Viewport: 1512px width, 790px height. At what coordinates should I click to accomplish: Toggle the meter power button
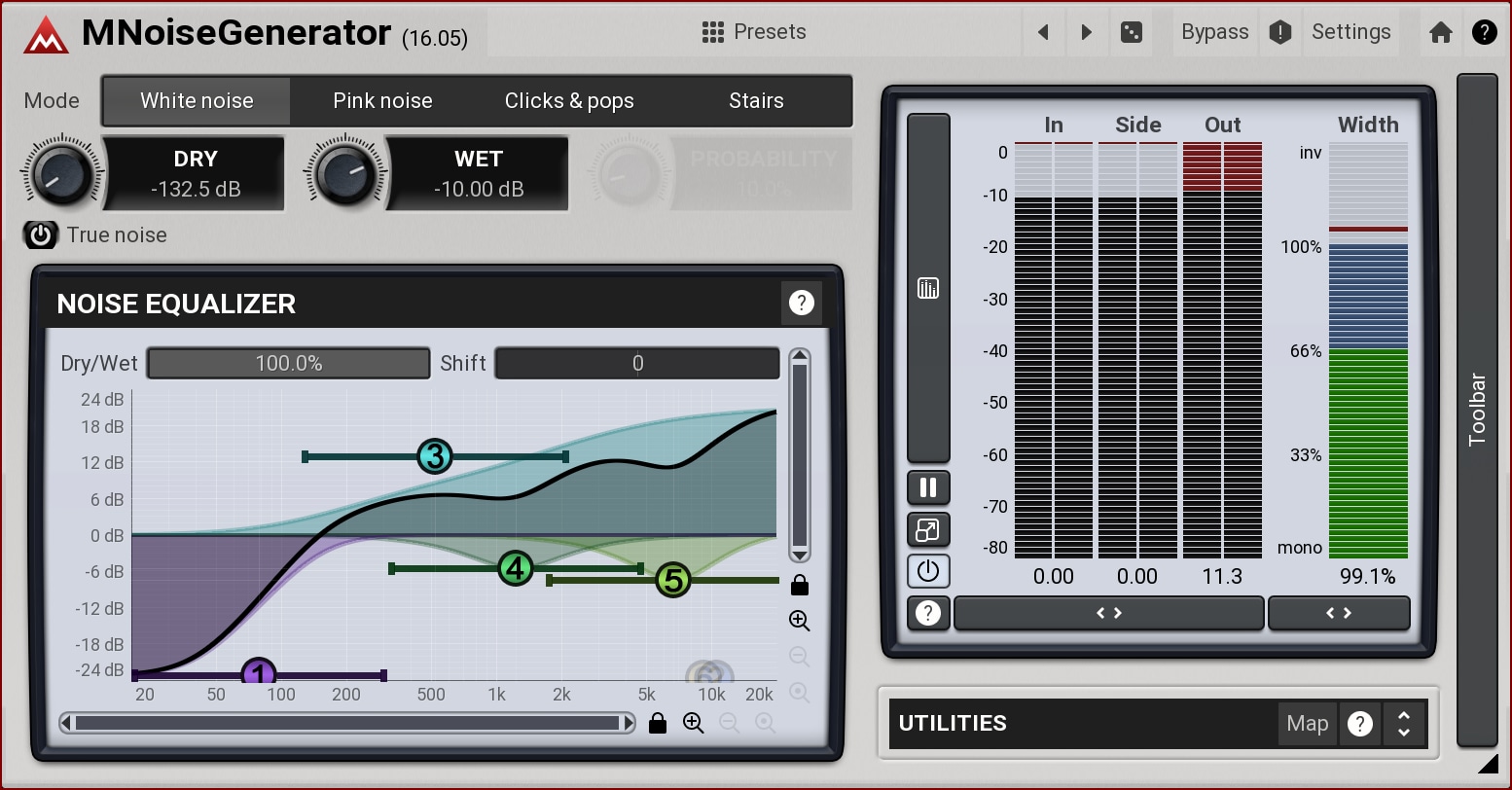pos(928,571)
